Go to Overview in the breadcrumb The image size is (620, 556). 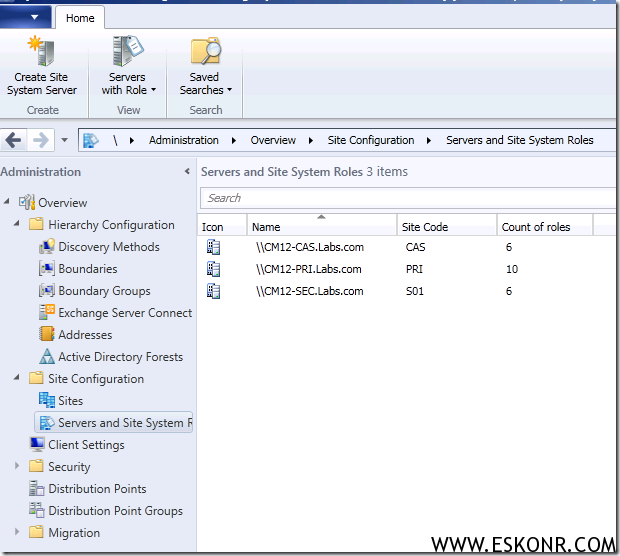pyautogui.click(x=273, y=140)
